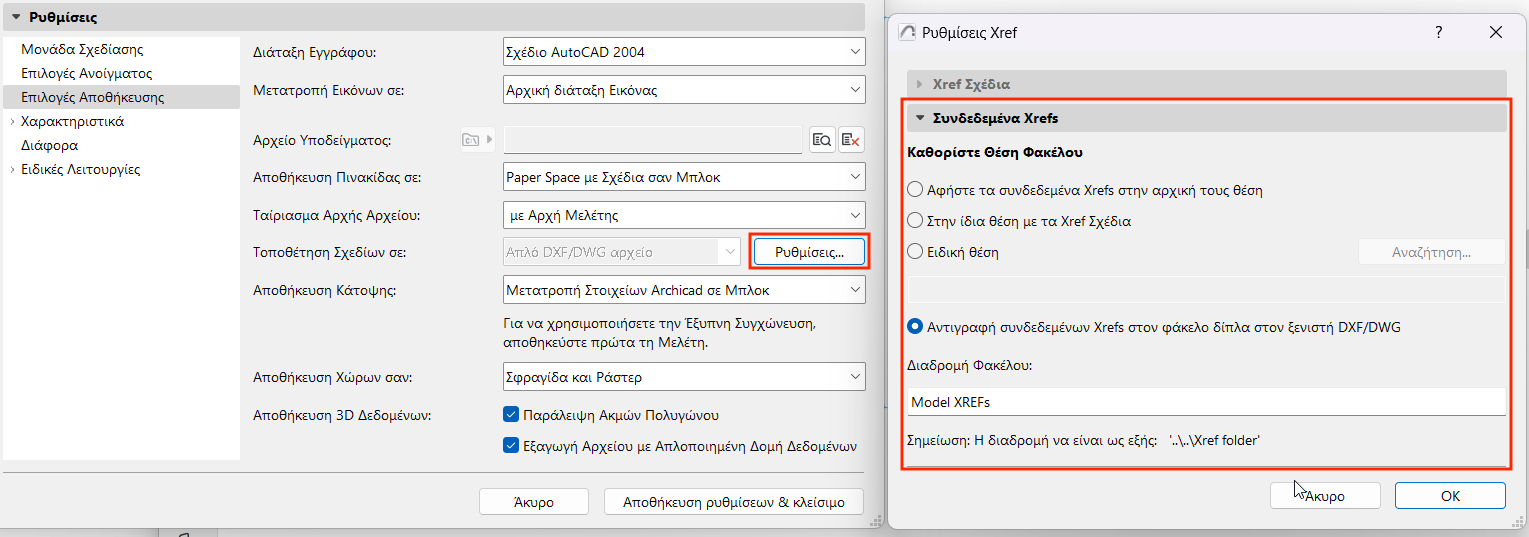This screenshot has width=1529, height=537.
Task: Select 'Στην ίδια θέση με τα Xref Σχέδια'
Action: pos(914,220)
